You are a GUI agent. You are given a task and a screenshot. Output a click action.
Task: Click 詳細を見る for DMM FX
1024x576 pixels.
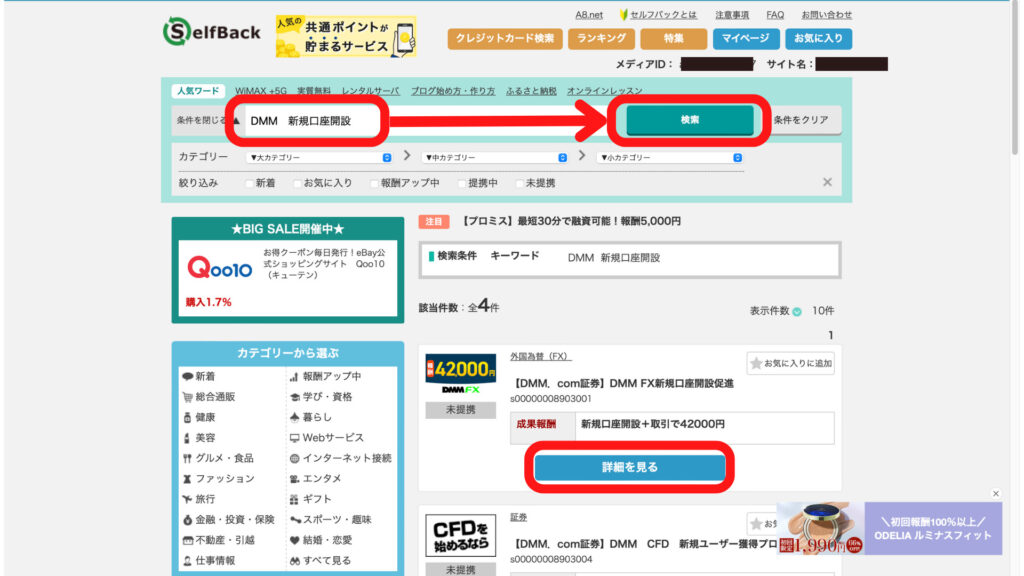click(630, 468)
